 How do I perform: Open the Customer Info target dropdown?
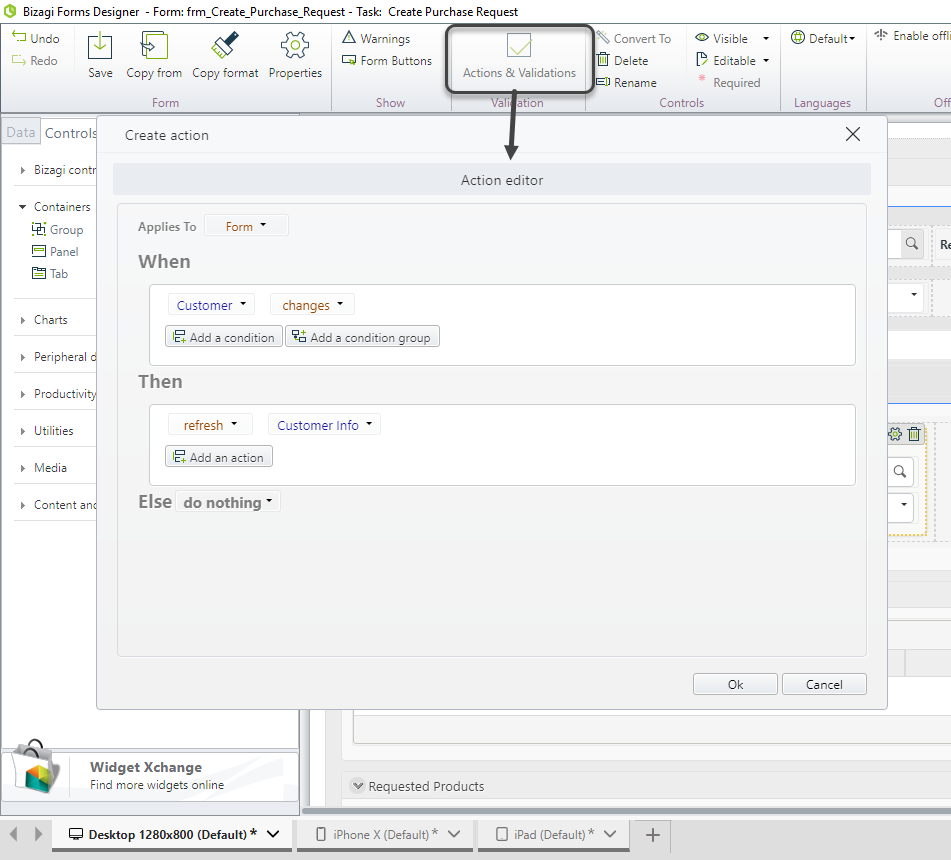(x=324, y=425)
